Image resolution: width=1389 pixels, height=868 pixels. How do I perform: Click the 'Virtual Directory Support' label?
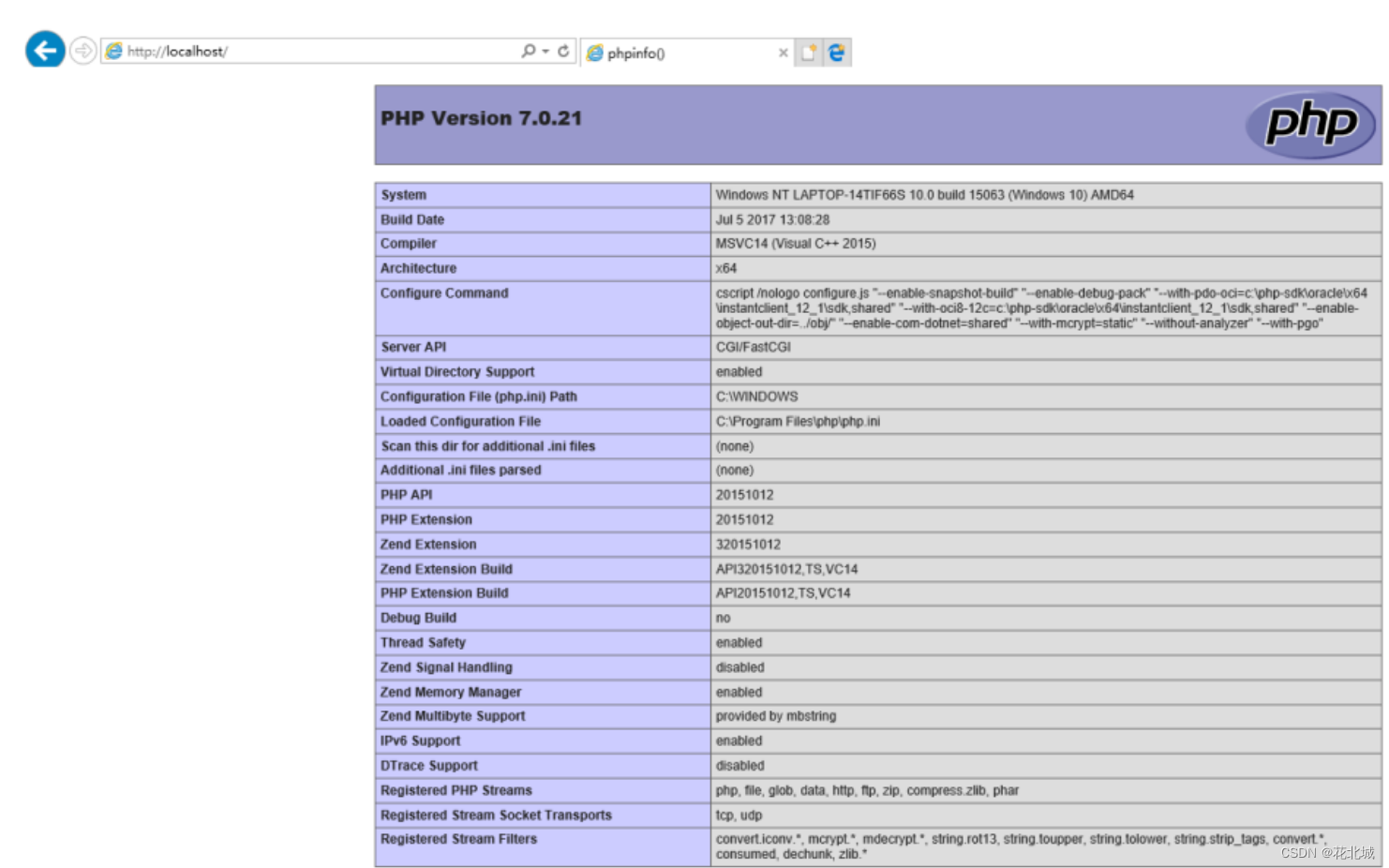[x=457, y=372]
